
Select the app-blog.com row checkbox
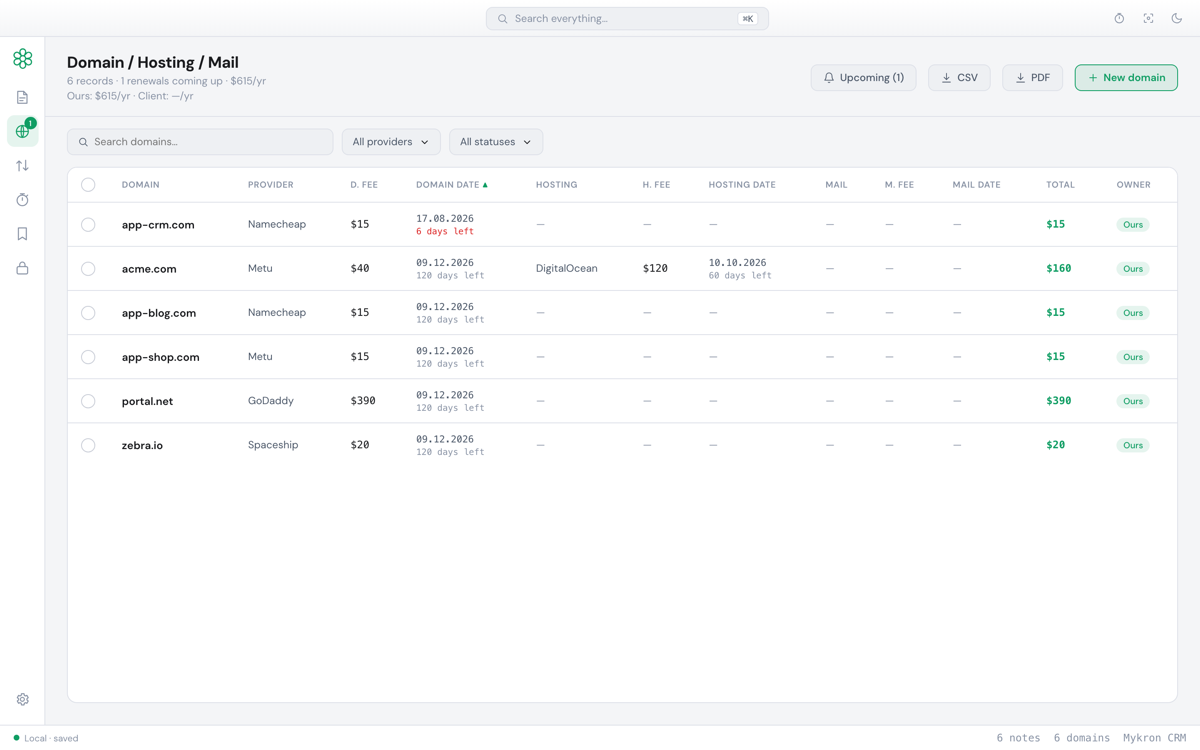coord(88,313)
